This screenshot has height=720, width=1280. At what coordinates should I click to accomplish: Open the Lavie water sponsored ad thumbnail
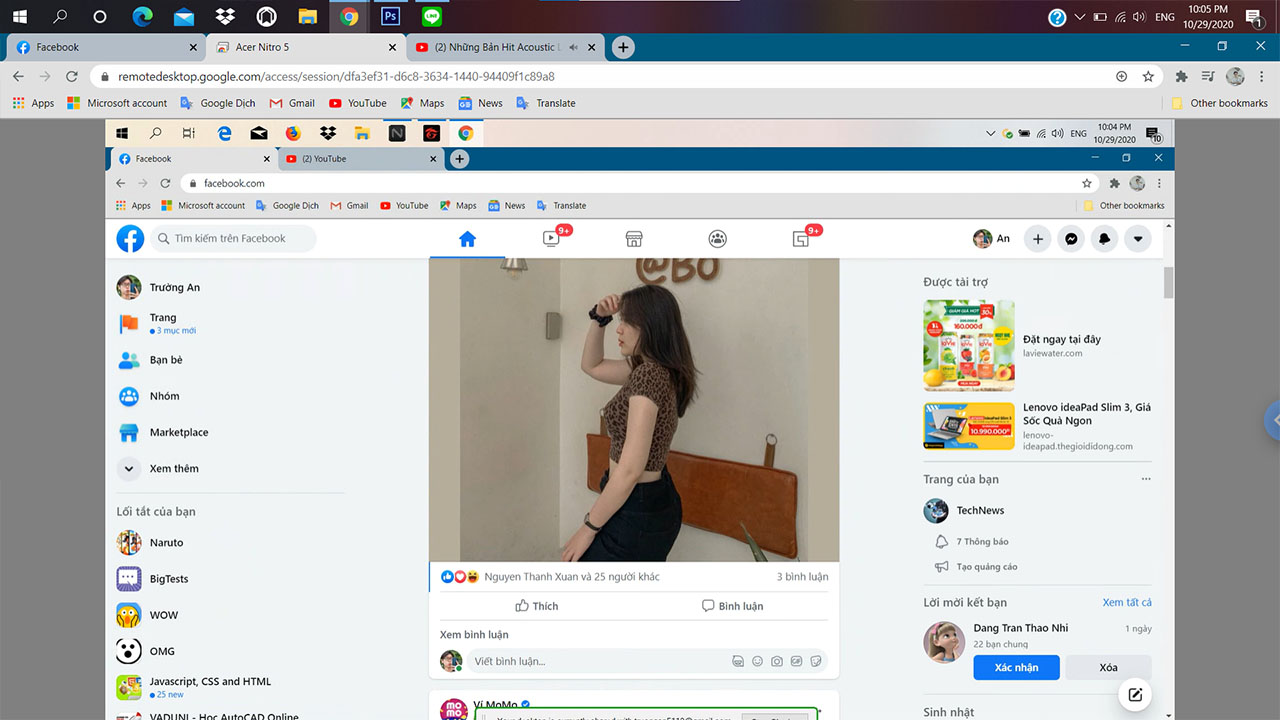coord(969,345)
